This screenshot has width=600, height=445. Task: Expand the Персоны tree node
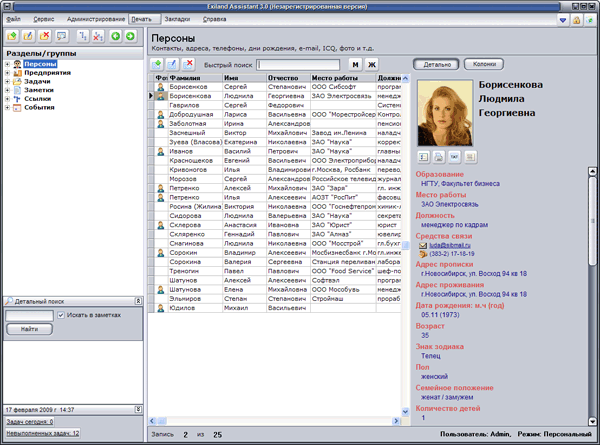click(7, 64)
